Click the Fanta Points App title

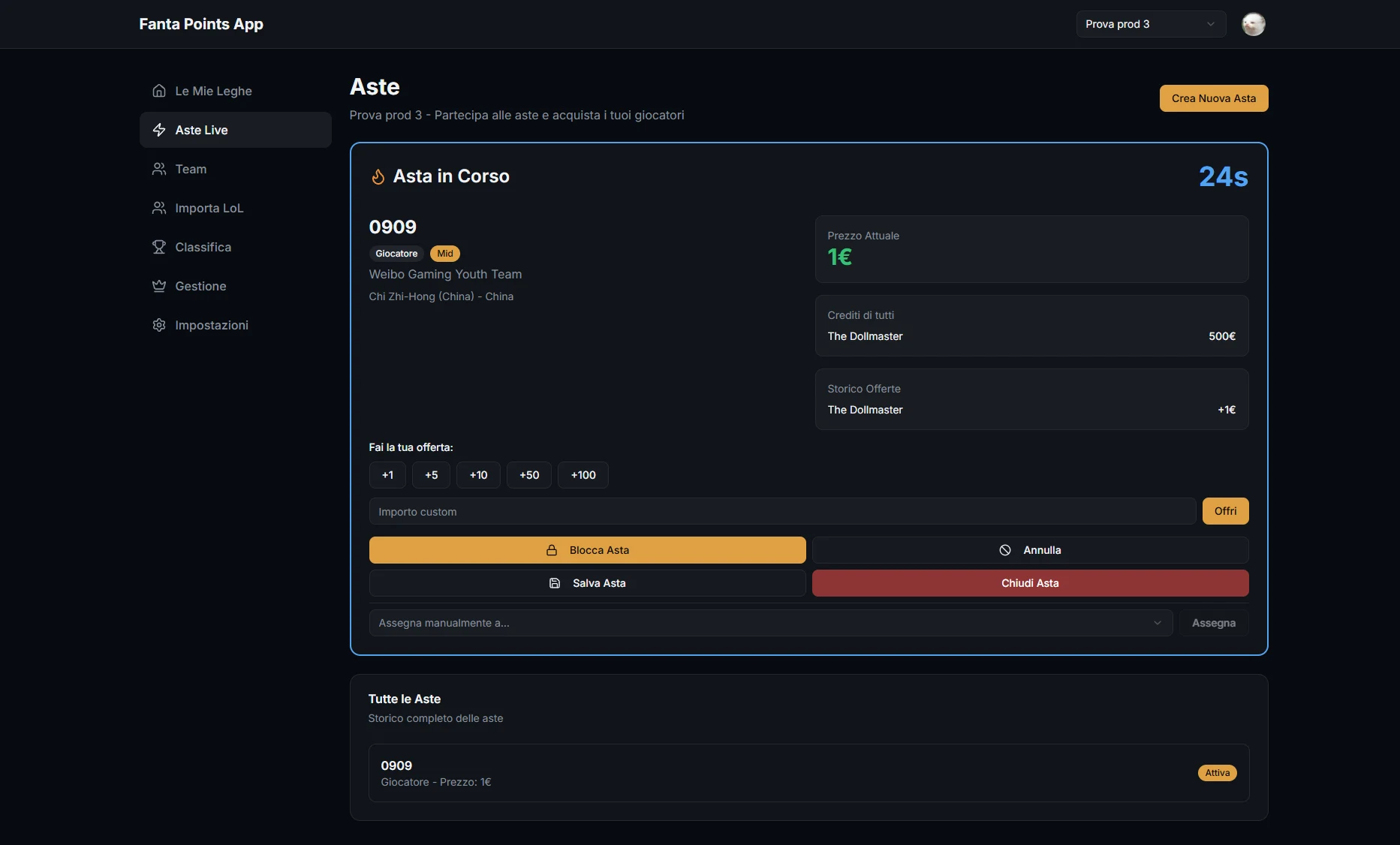click(x=201, y=24)
